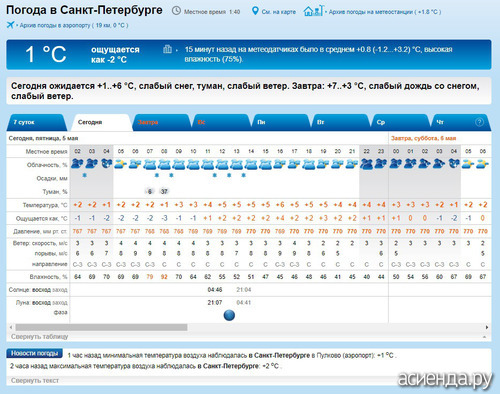Screen dimensions: 500x394
Task: Open 'См. на карте' link
Action: coord(279,12)
